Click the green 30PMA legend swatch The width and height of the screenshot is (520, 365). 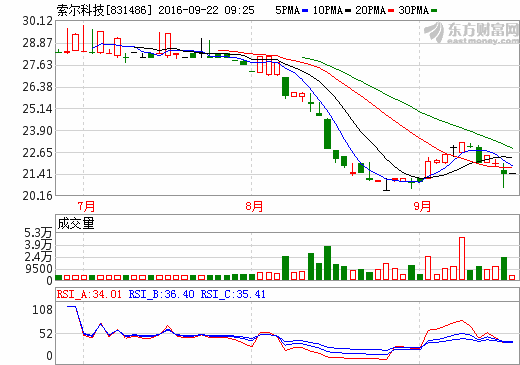[434, 11]
